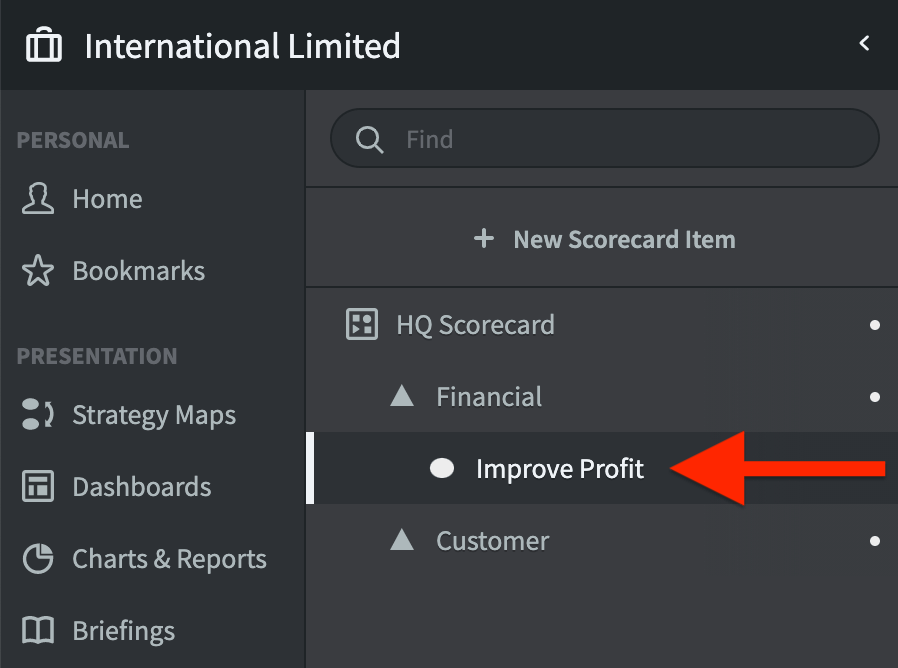This screenshot has height=668, width=898.
Task: Click the briefcase icon beside International Limited
Action: tap(44, 46)
